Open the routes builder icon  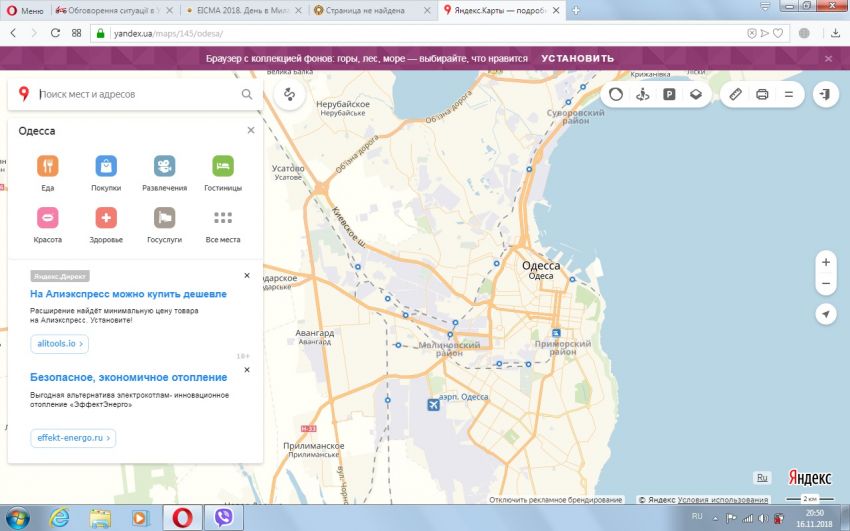(289, 95)
